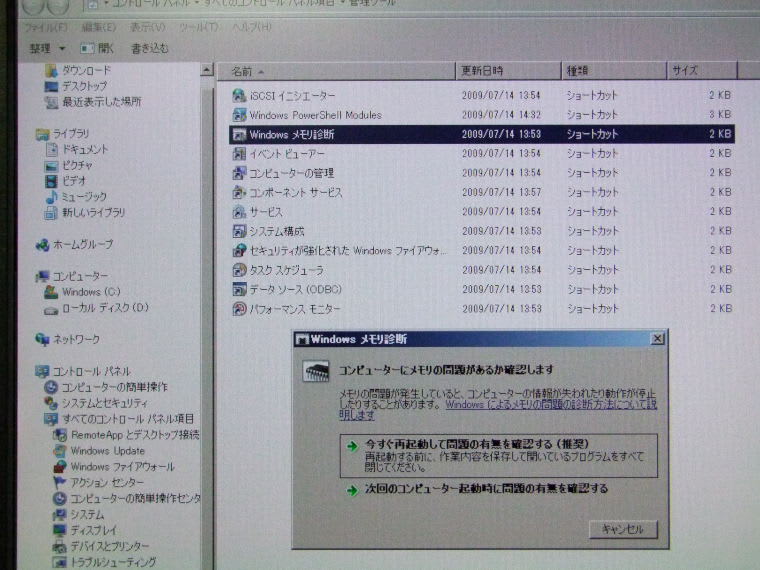
Task: Select the コンピューターの管理 icon
Action: pos(239,173)
